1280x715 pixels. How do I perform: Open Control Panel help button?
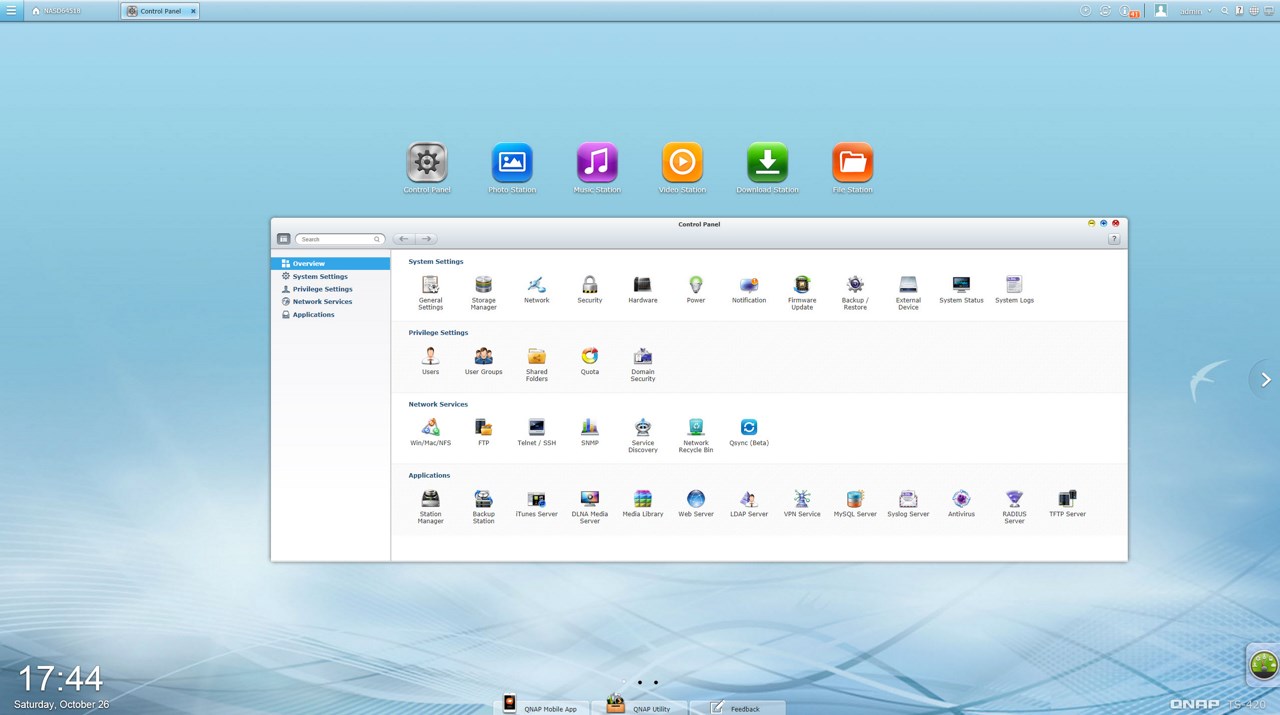pyautogui.click(x=1114, y=239)
